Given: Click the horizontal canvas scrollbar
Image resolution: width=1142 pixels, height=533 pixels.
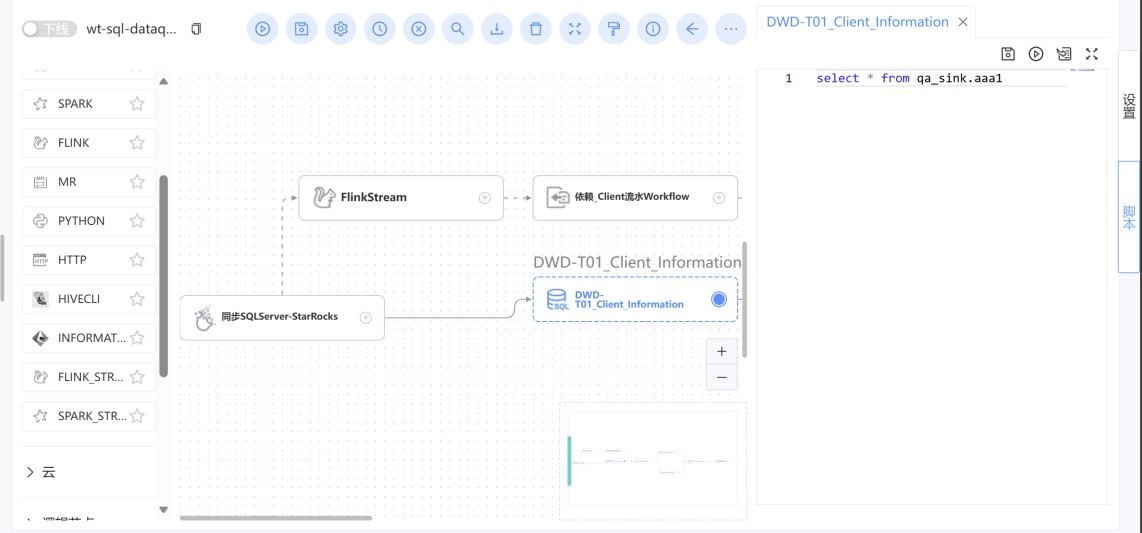Looking at the screenshot, I should 276,518.
